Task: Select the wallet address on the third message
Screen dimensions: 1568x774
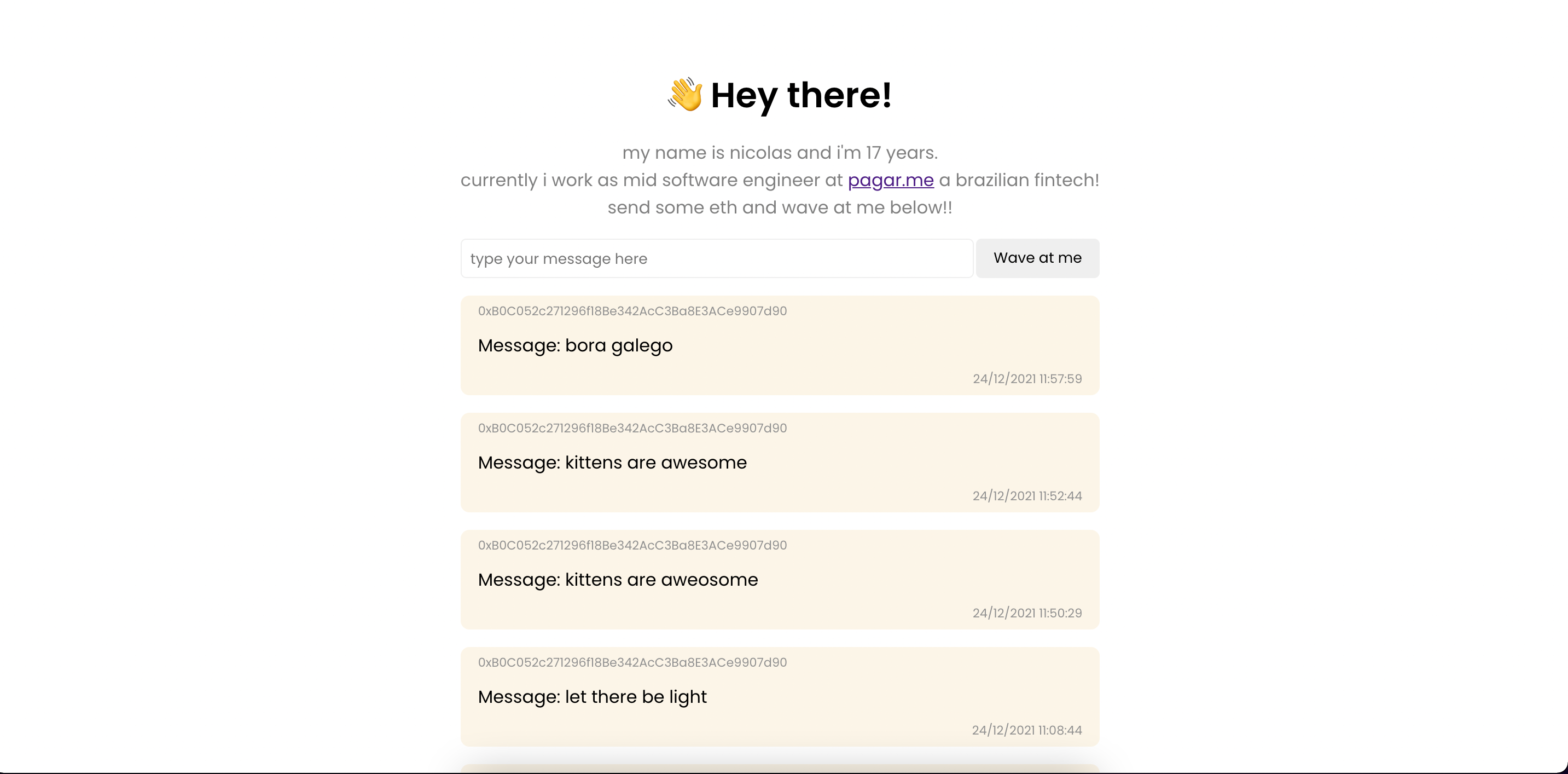Action: point(632,546)
